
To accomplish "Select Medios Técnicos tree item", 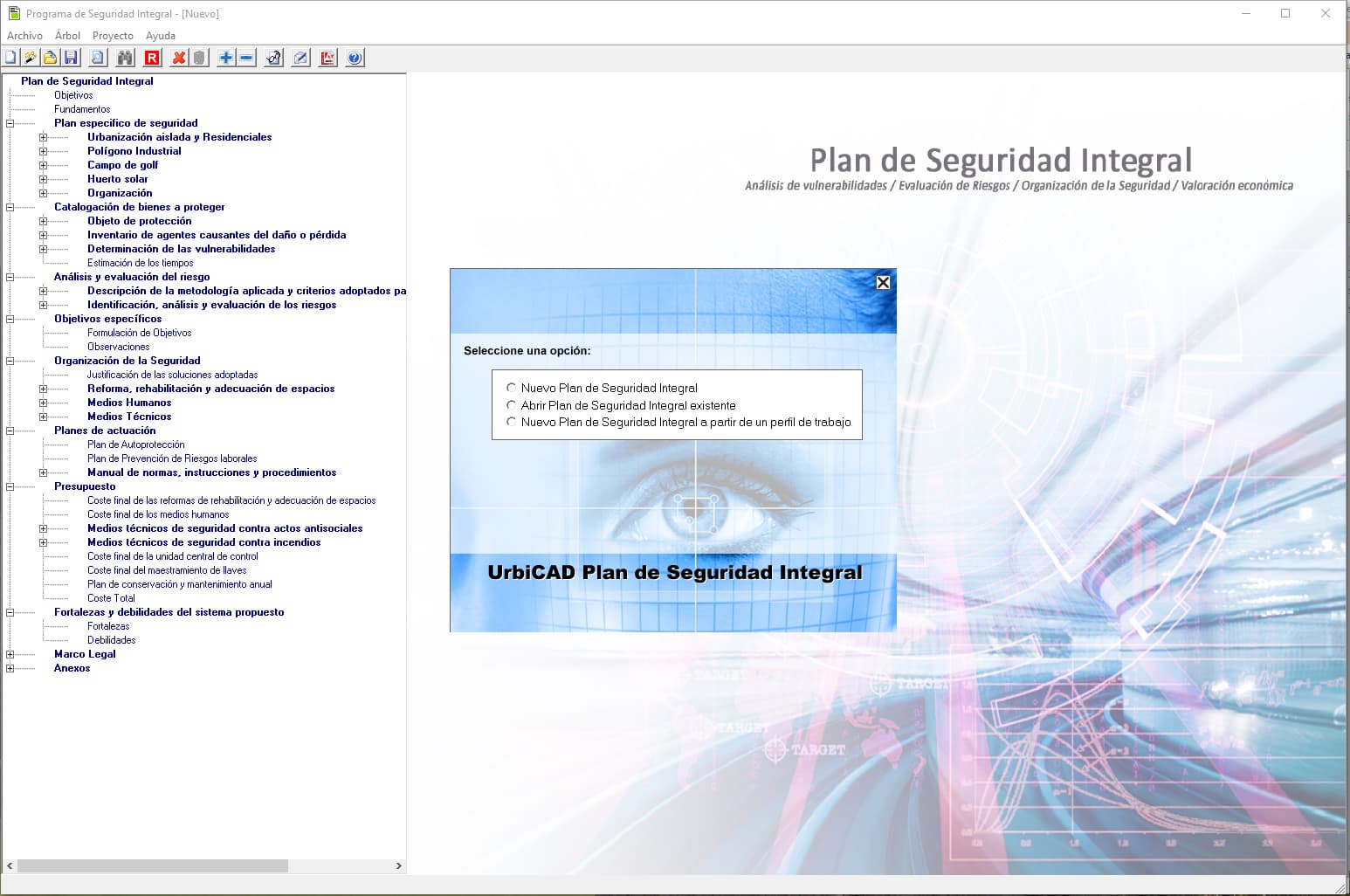I will (129, 417).
